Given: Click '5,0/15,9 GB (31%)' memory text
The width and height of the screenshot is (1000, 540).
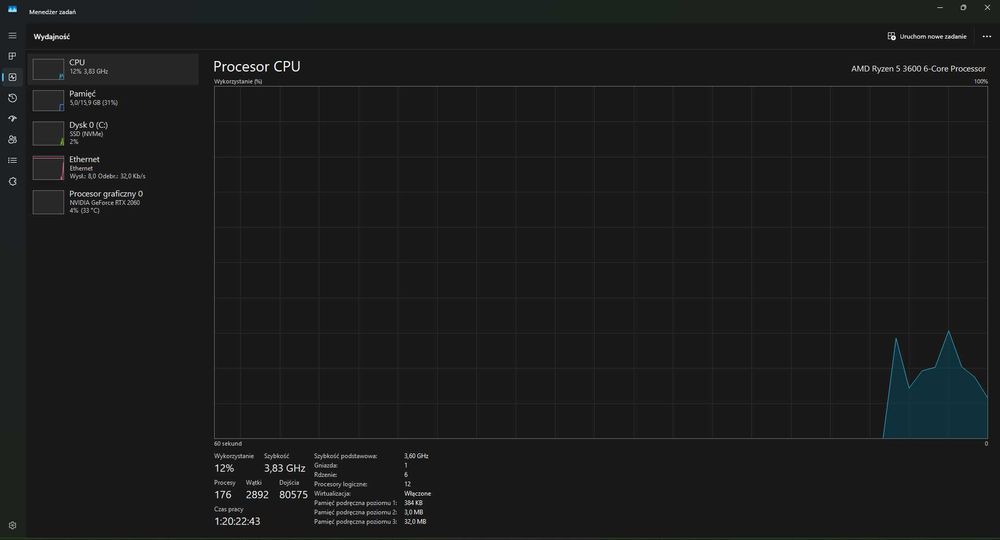Looking at the screenshot, I should [x=94, y=103].
